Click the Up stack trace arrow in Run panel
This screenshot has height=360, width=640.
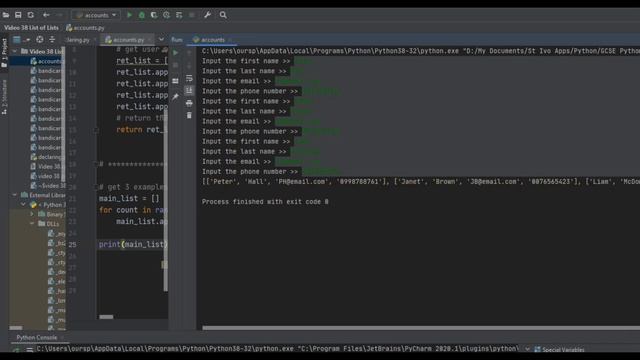tap(189, 52)
